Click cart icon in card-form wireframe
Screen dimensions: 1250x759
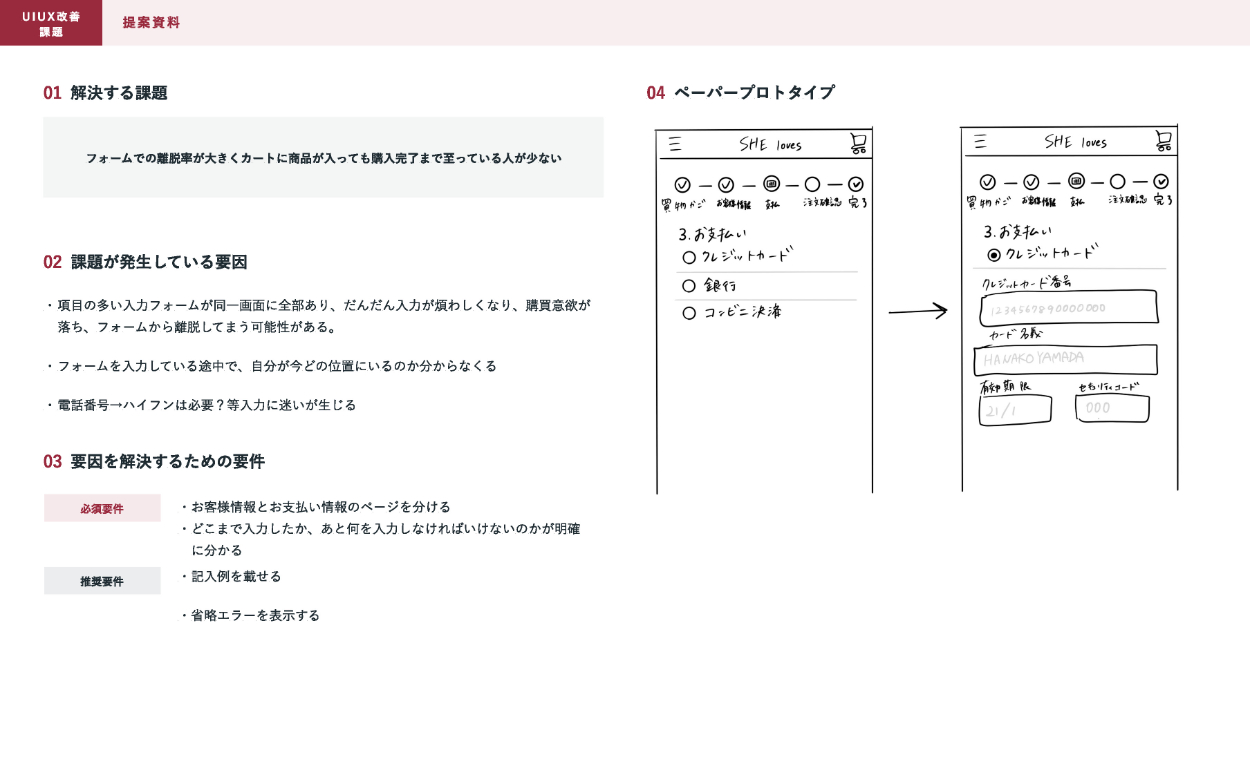1163,141
